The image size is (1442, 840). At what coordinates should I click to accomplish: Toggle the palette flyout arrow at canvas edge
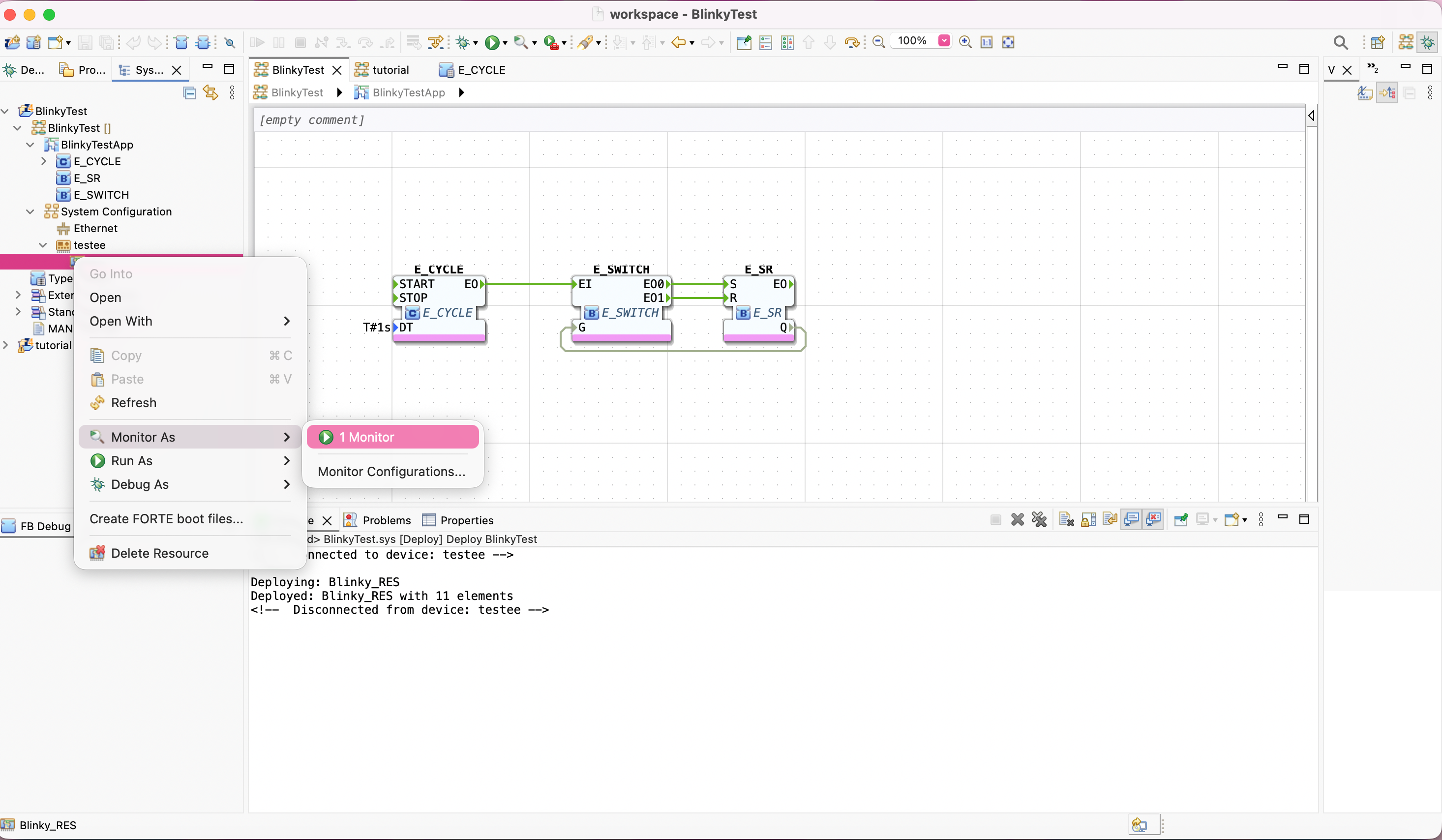click(1312, 116)
